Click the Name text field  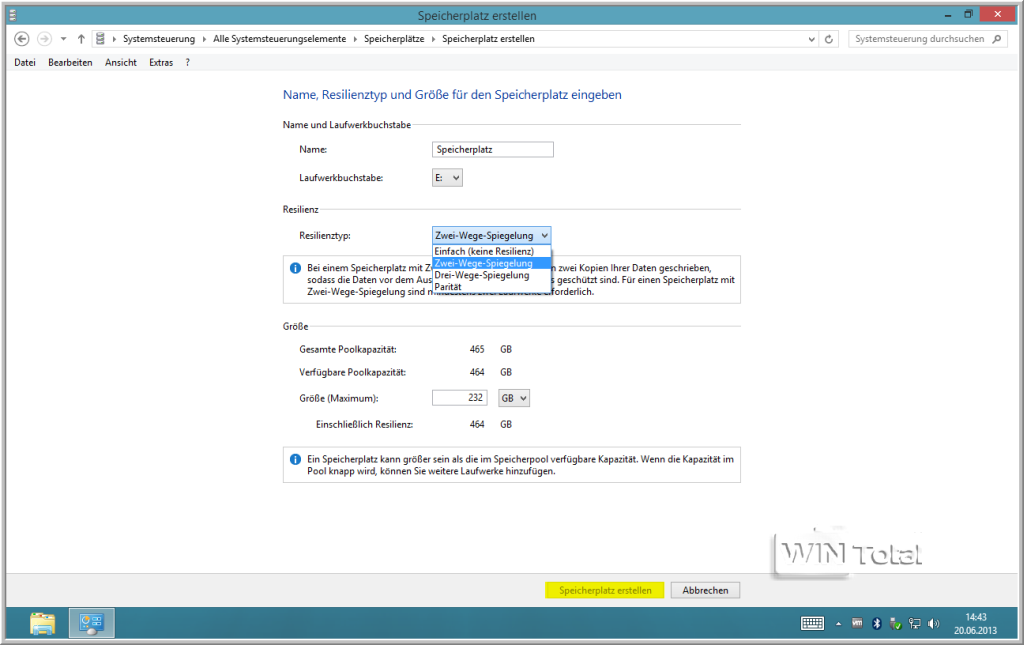pyautogui.click(x=492, y=149)
